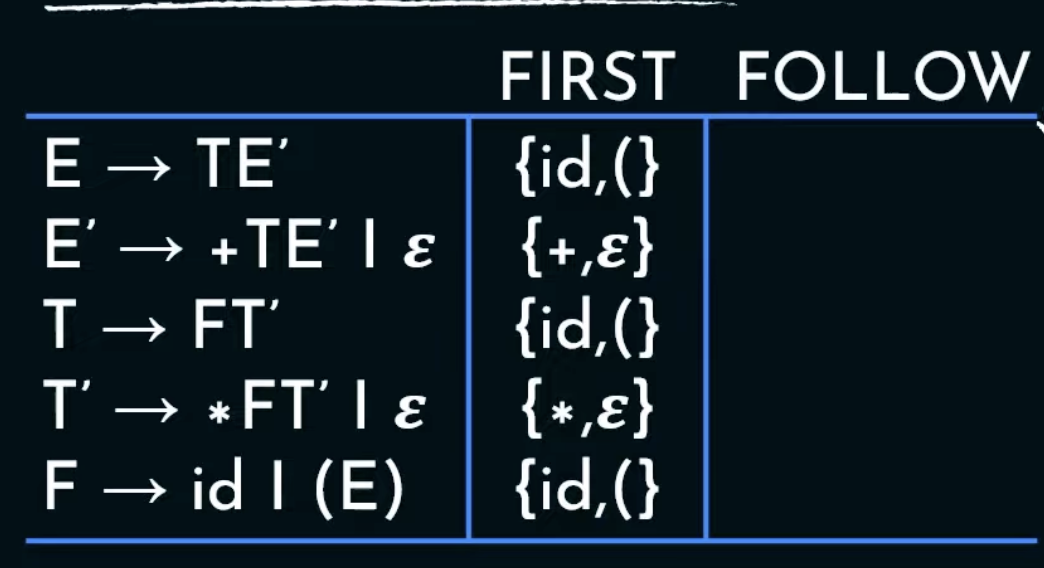1044x568 pixels.
Task: Click the empty FOLLOW cell for F
Action: tap(870, 487)
